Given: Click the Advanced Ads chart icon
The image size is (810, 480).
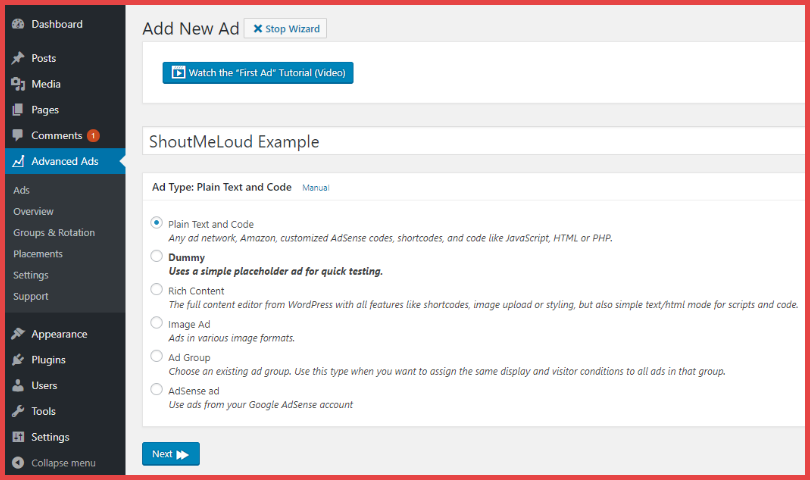Looking at the screenshot, I should point(18,161).
